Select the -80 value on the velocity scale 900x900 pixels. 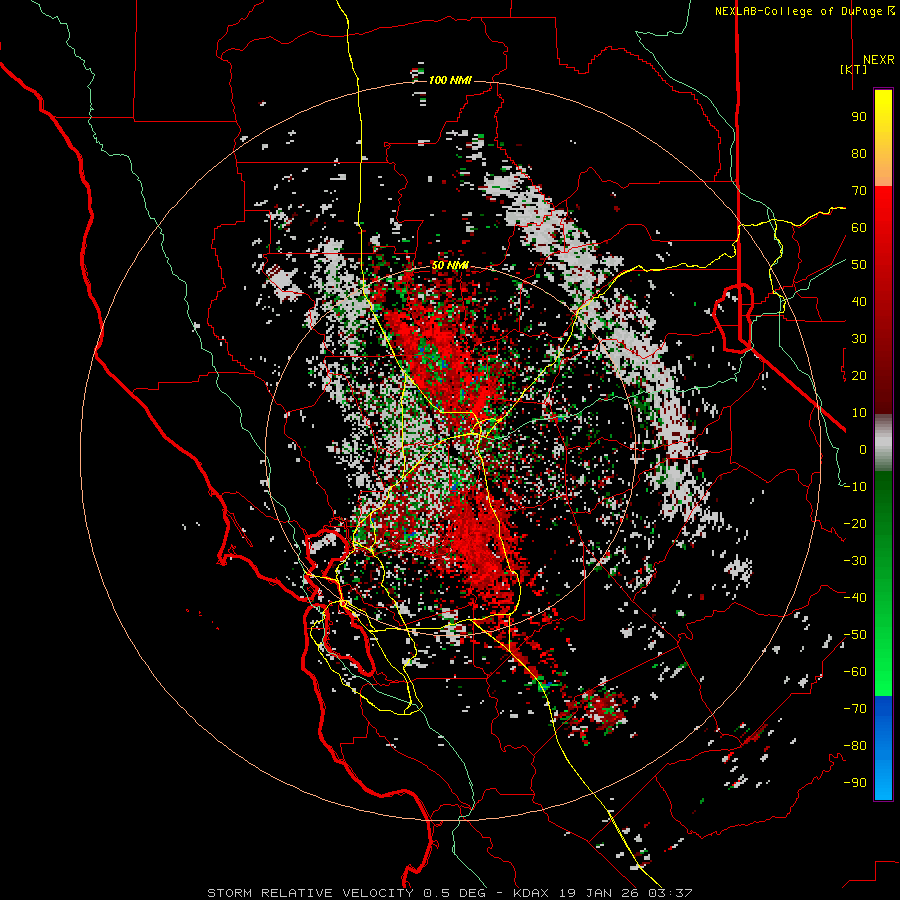click(x=855, y=746)
